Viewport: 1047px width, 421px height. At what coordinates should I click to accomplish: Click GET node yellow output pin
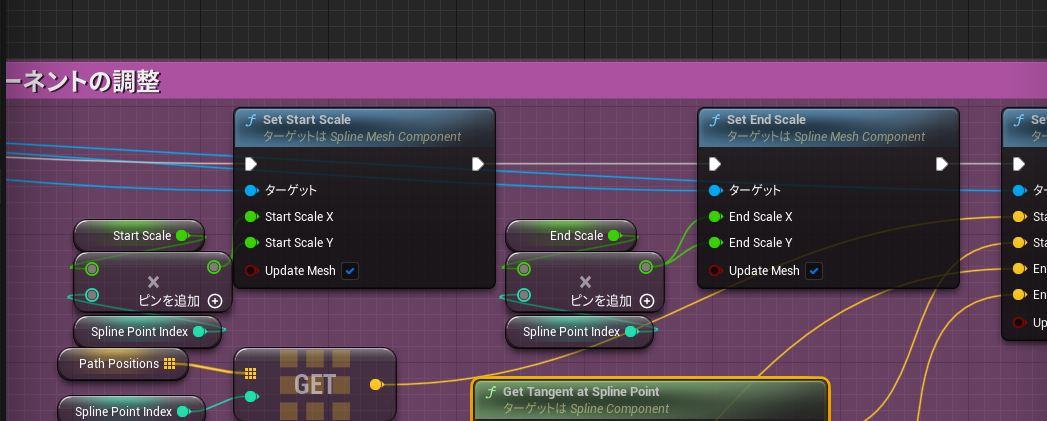point(376,384)
